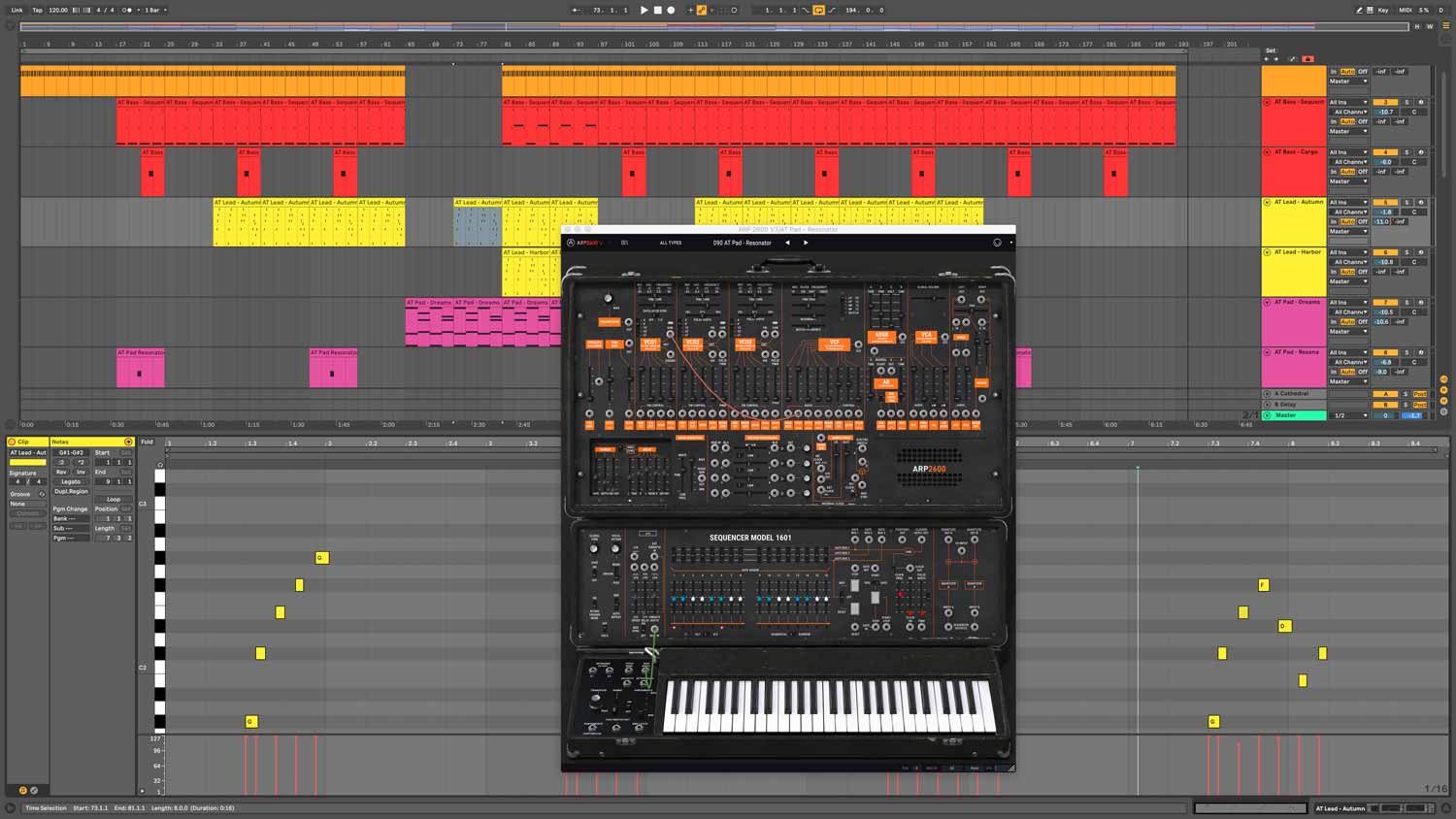
Task: Click the yellow clip color swatch
Action: [x=27, y=462]
